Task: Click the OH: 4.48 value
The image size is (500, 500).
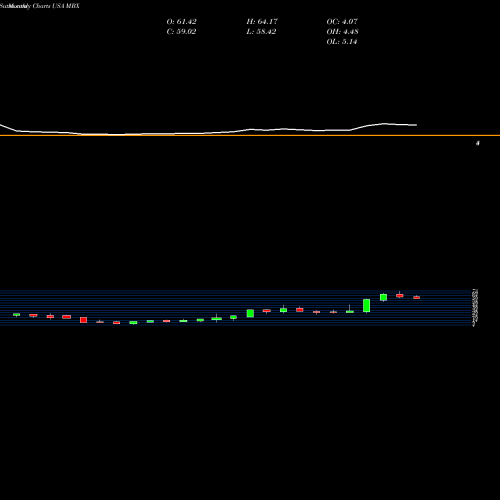Action: [342, 32]
